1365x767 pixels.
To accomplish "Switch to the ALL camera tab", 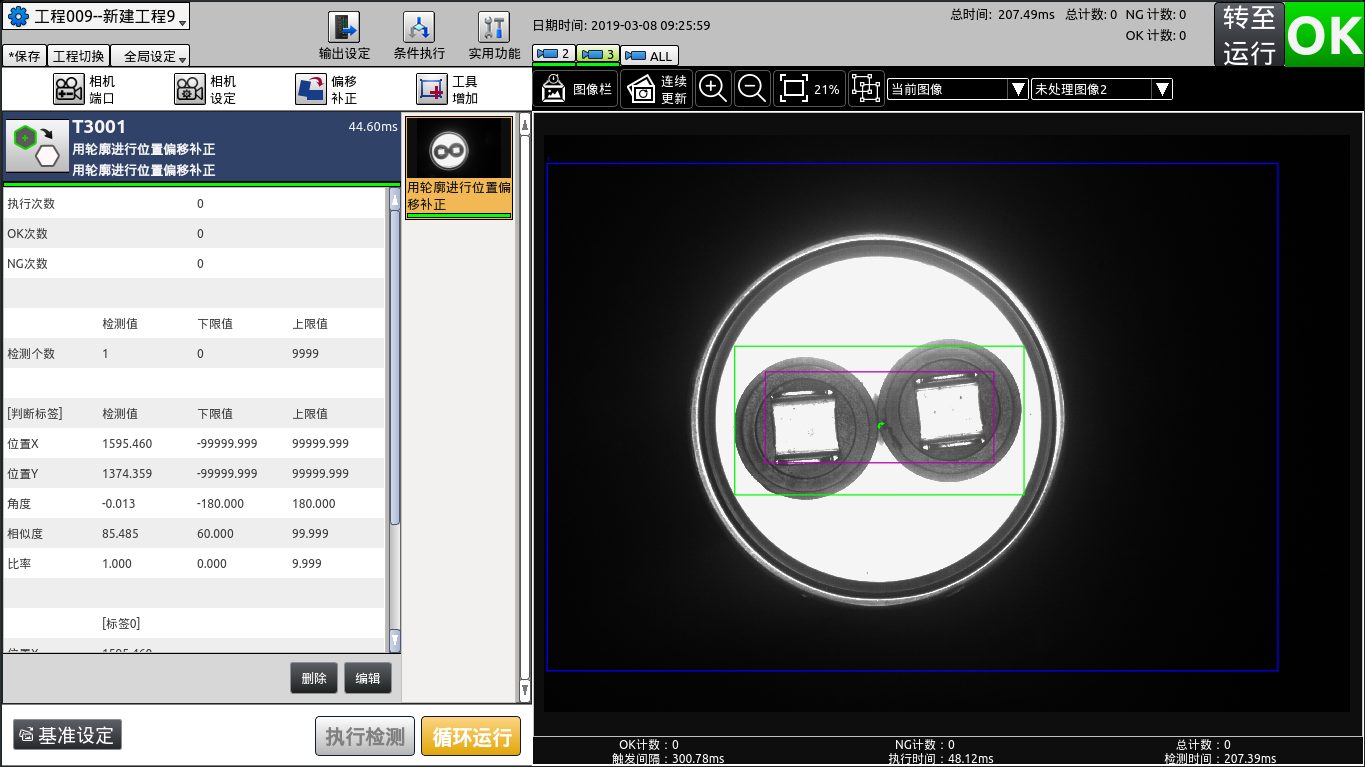I will click(650, 56).
